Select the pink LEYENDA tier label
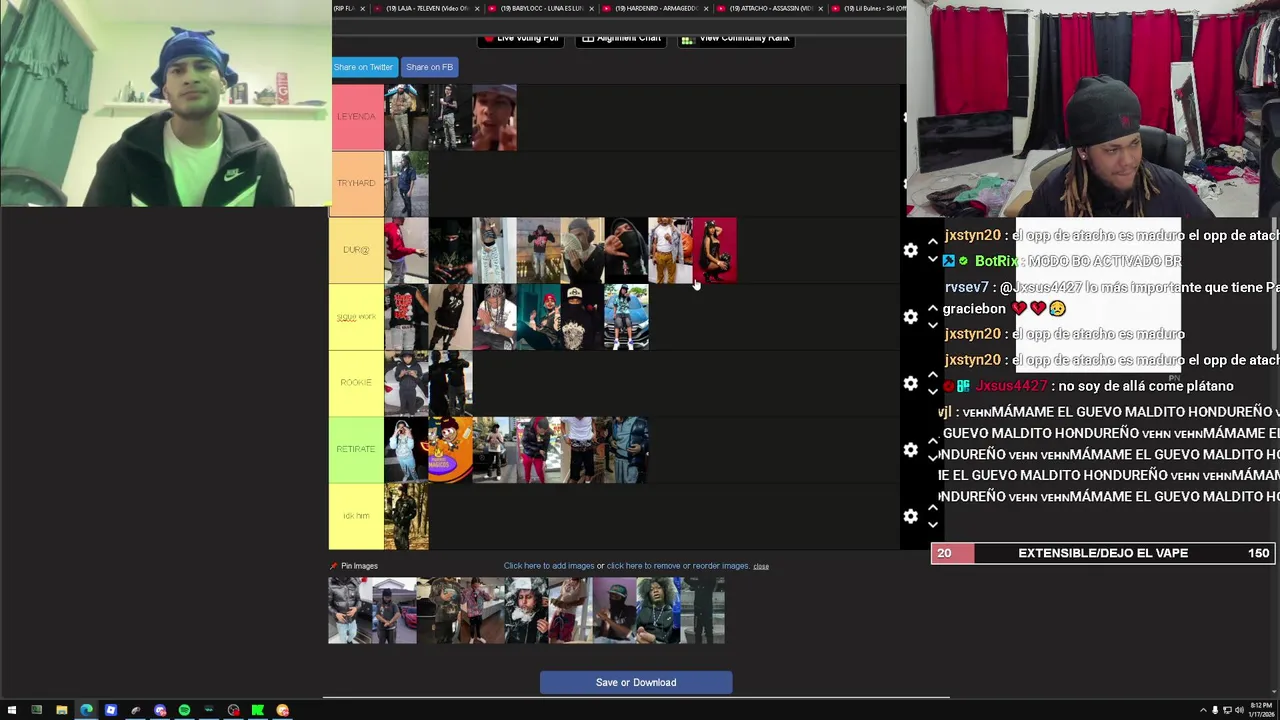1280x720 pixels. tap(356, 117)
